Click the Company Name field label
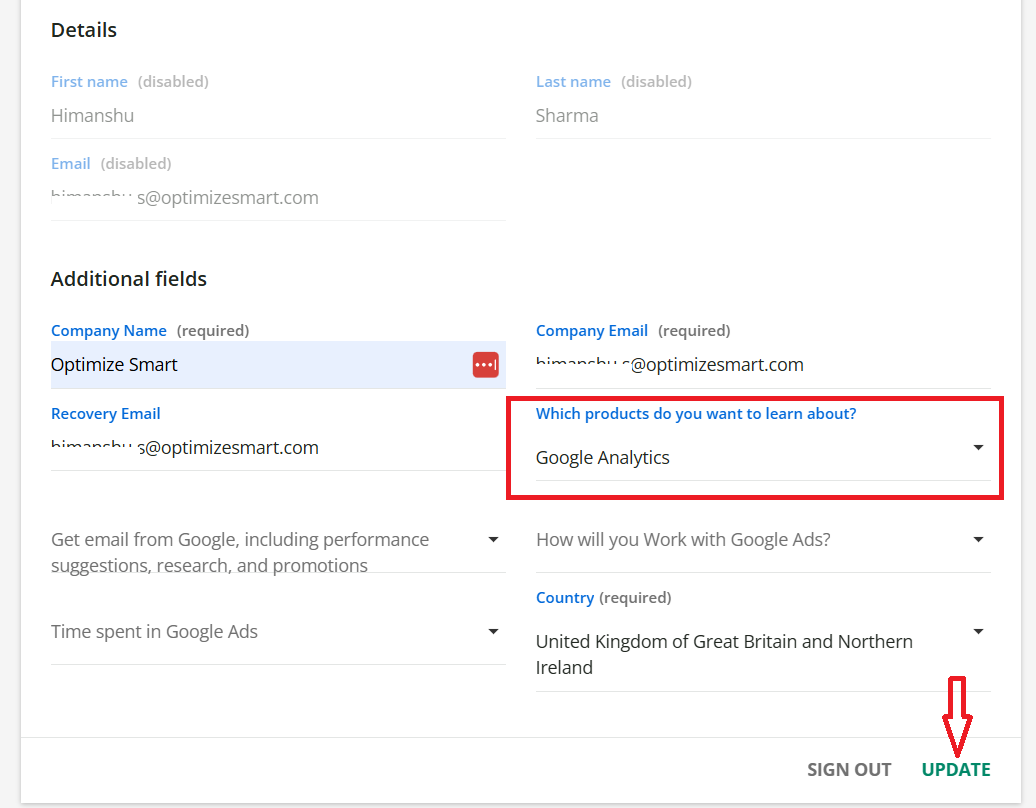This screenshot has height=808, width=1036. 109,331
